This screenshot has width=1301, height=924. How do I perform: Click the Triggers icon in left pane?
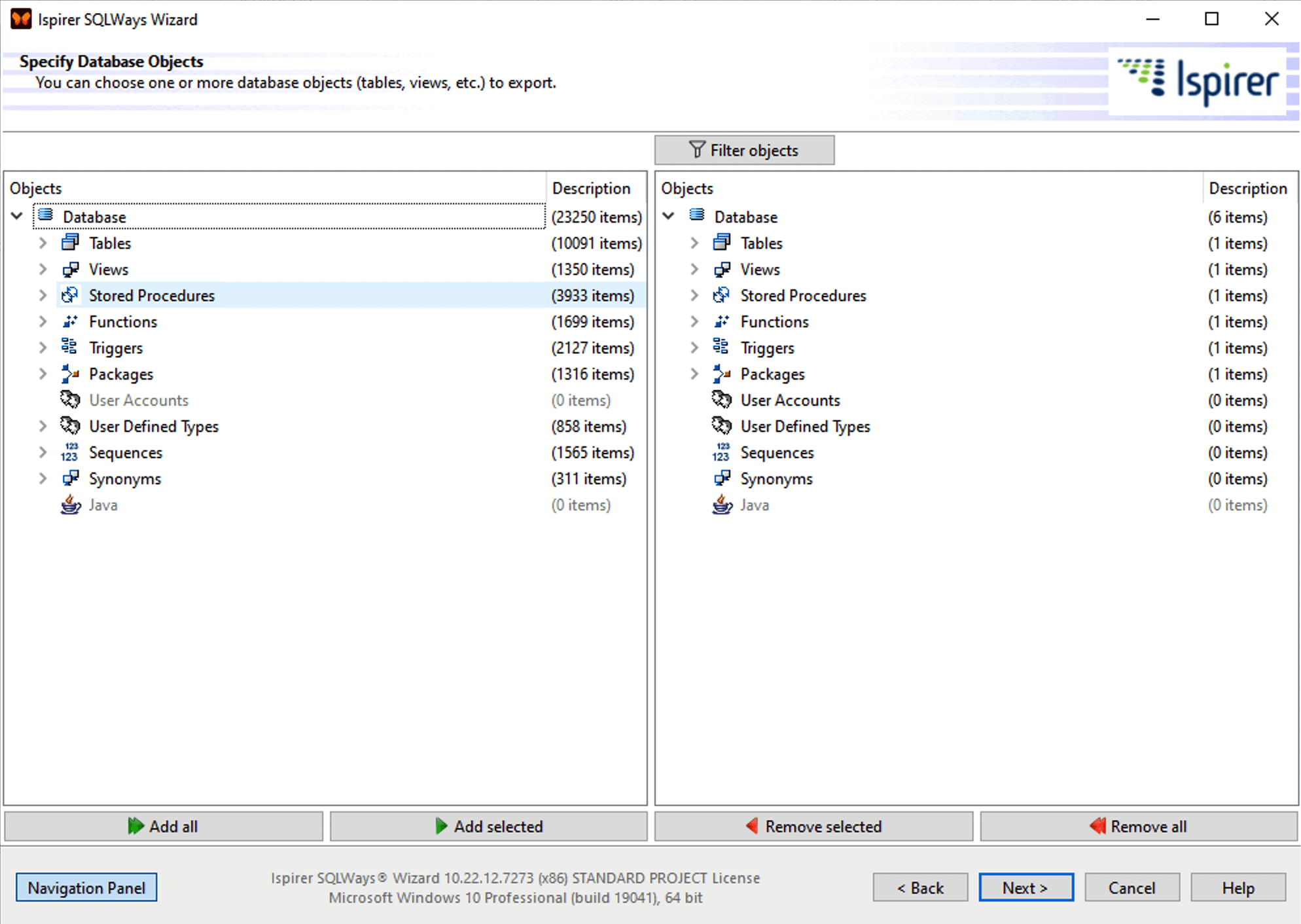70,347
